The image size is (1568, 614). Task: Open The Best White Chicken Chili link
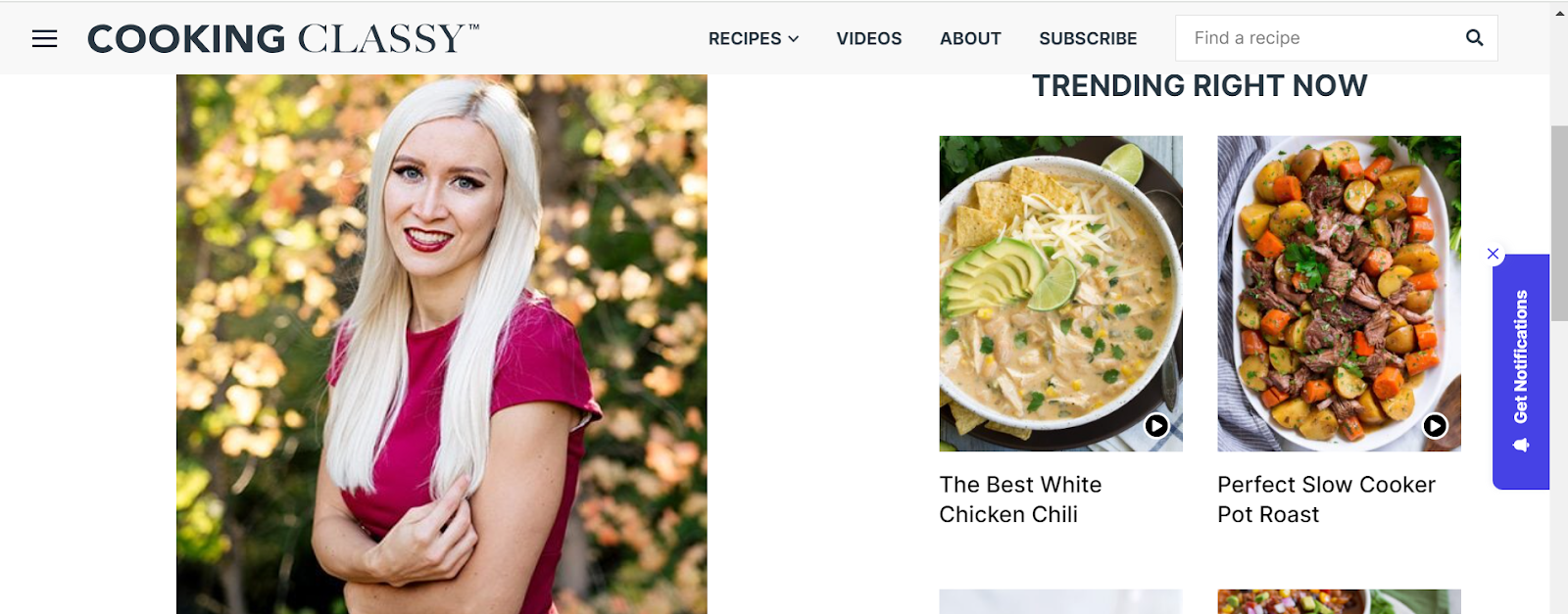(1020, 499)
